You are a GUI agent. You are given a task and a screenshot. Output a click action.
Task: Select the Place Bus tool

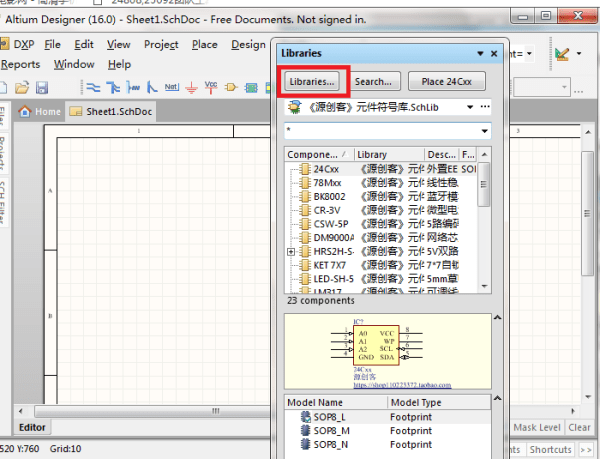(112, 87)
